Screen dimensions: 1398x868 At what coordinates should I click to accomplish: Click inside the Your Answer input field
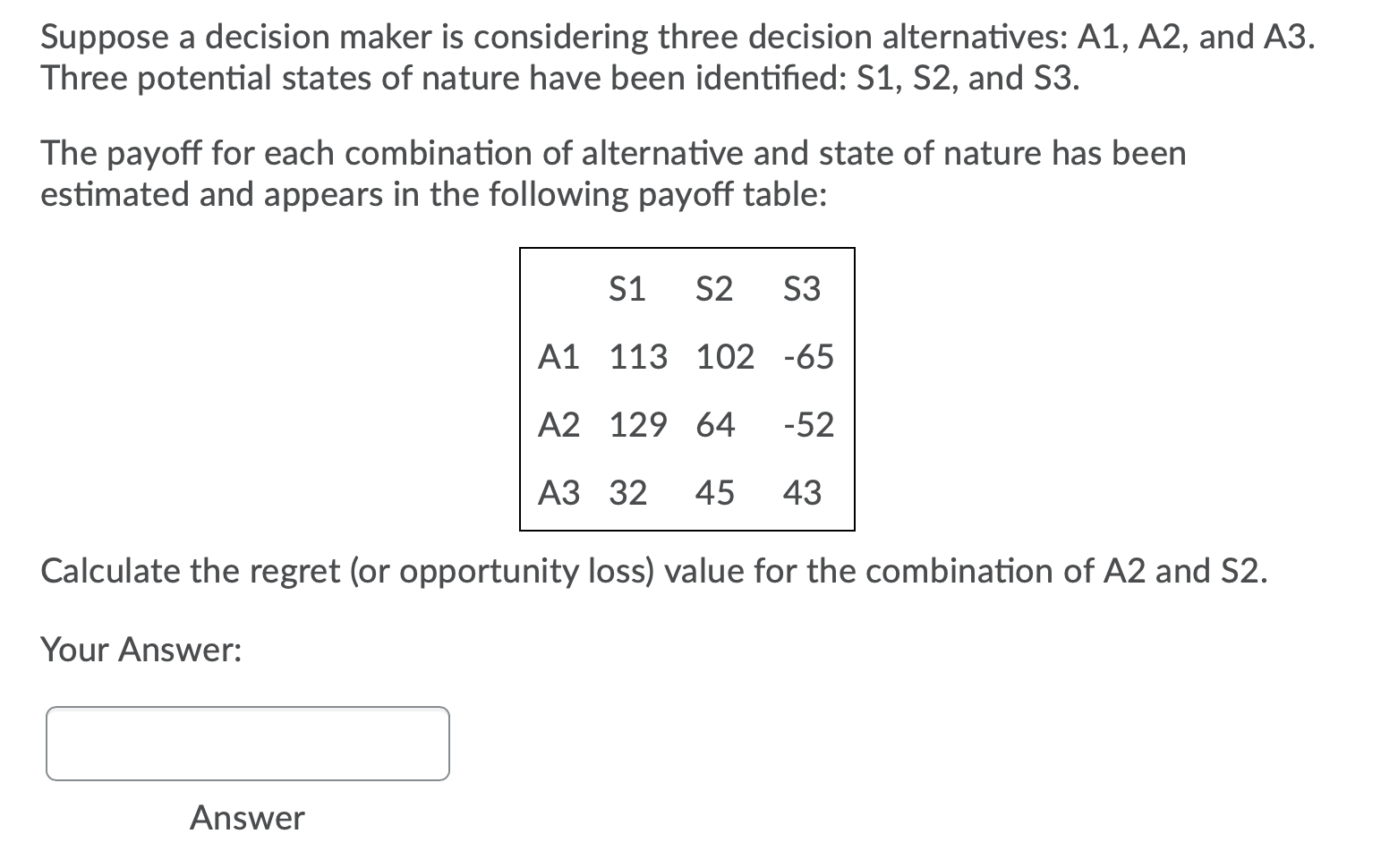coord(246,743)
